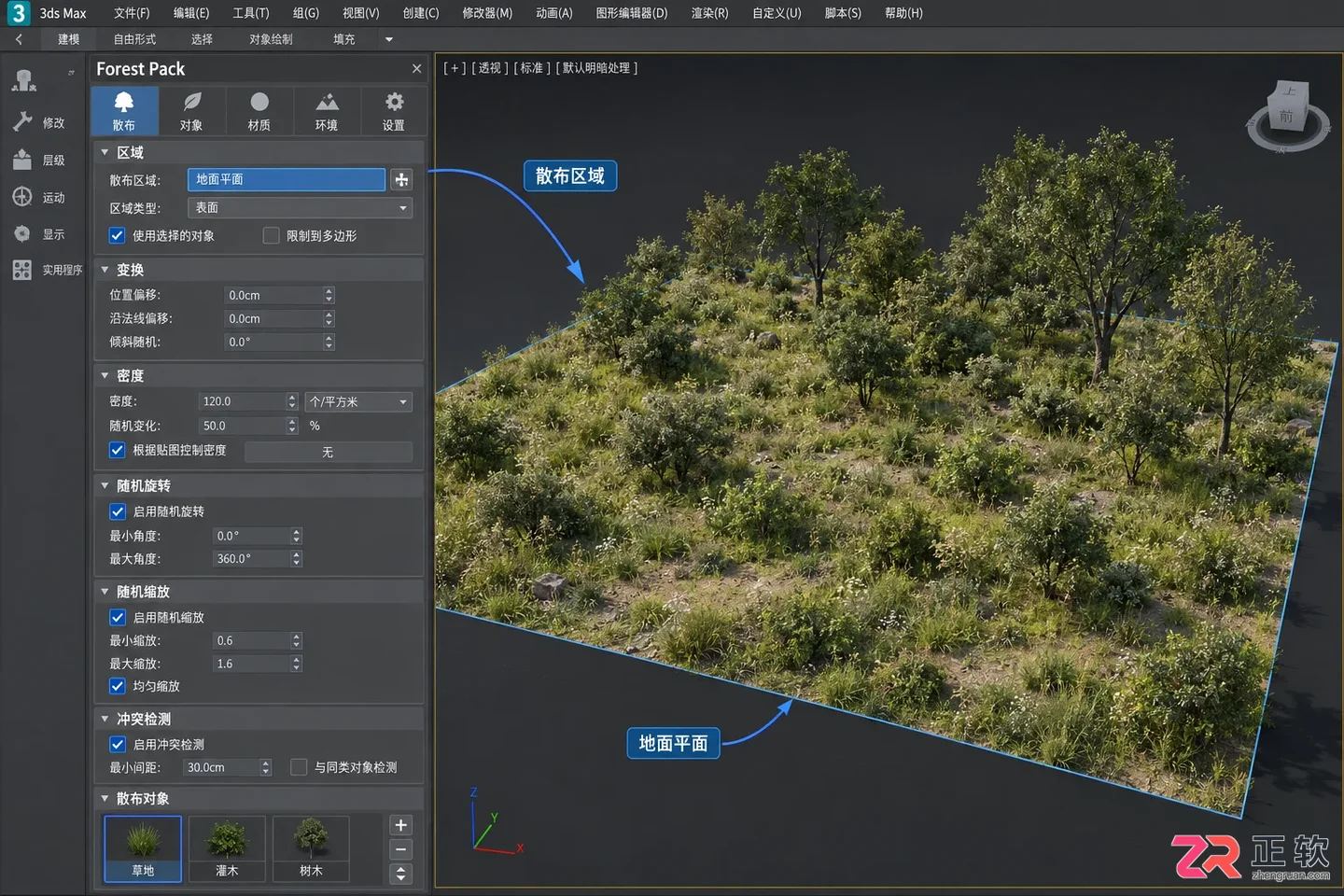This screenshot has width=1344, height=896.
Task: Collapse the 随机旋转 section
Action: pyautogui.click(x=105, y=485)
